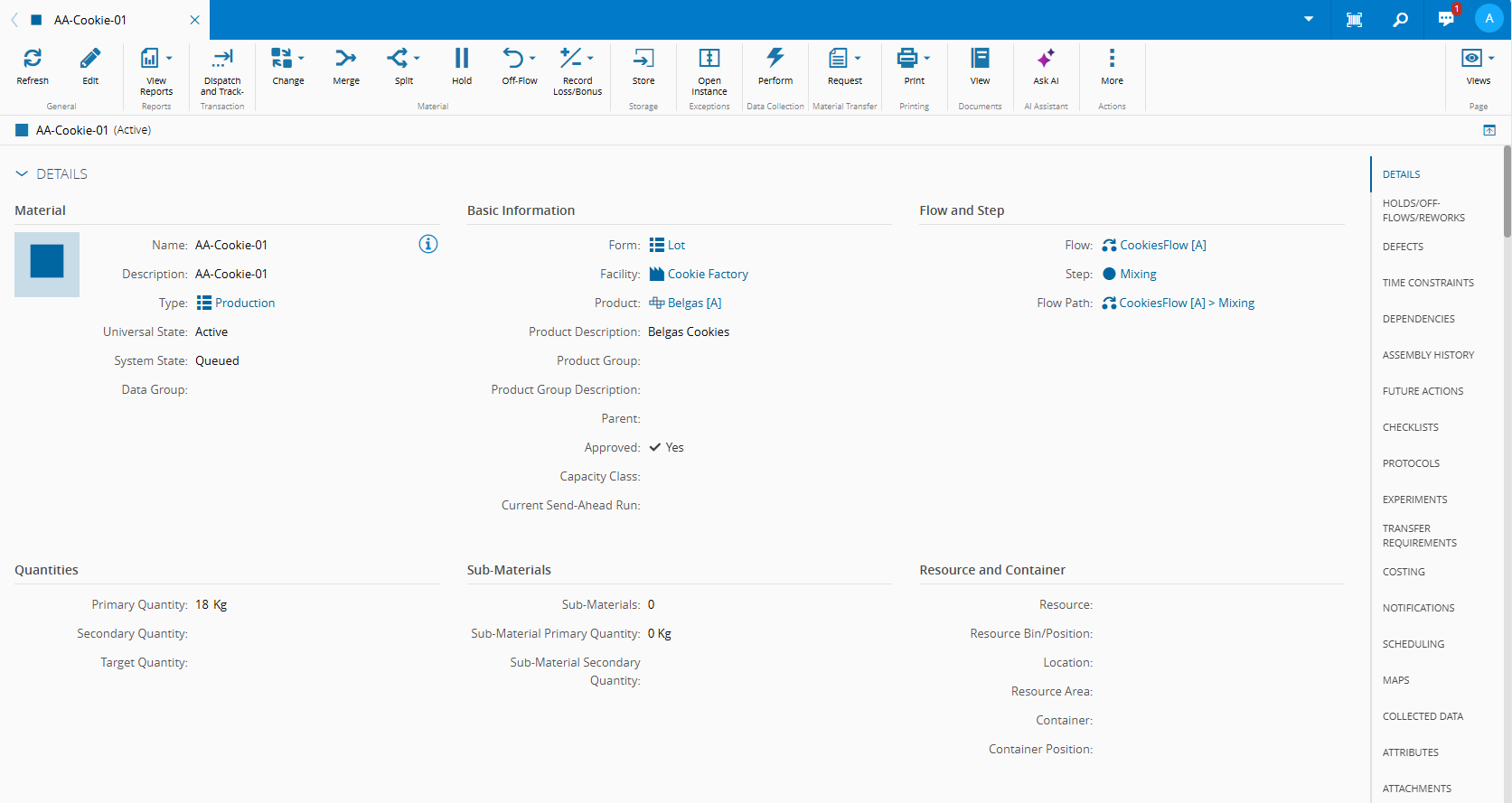Click the Merge material icon

[345, 59]
